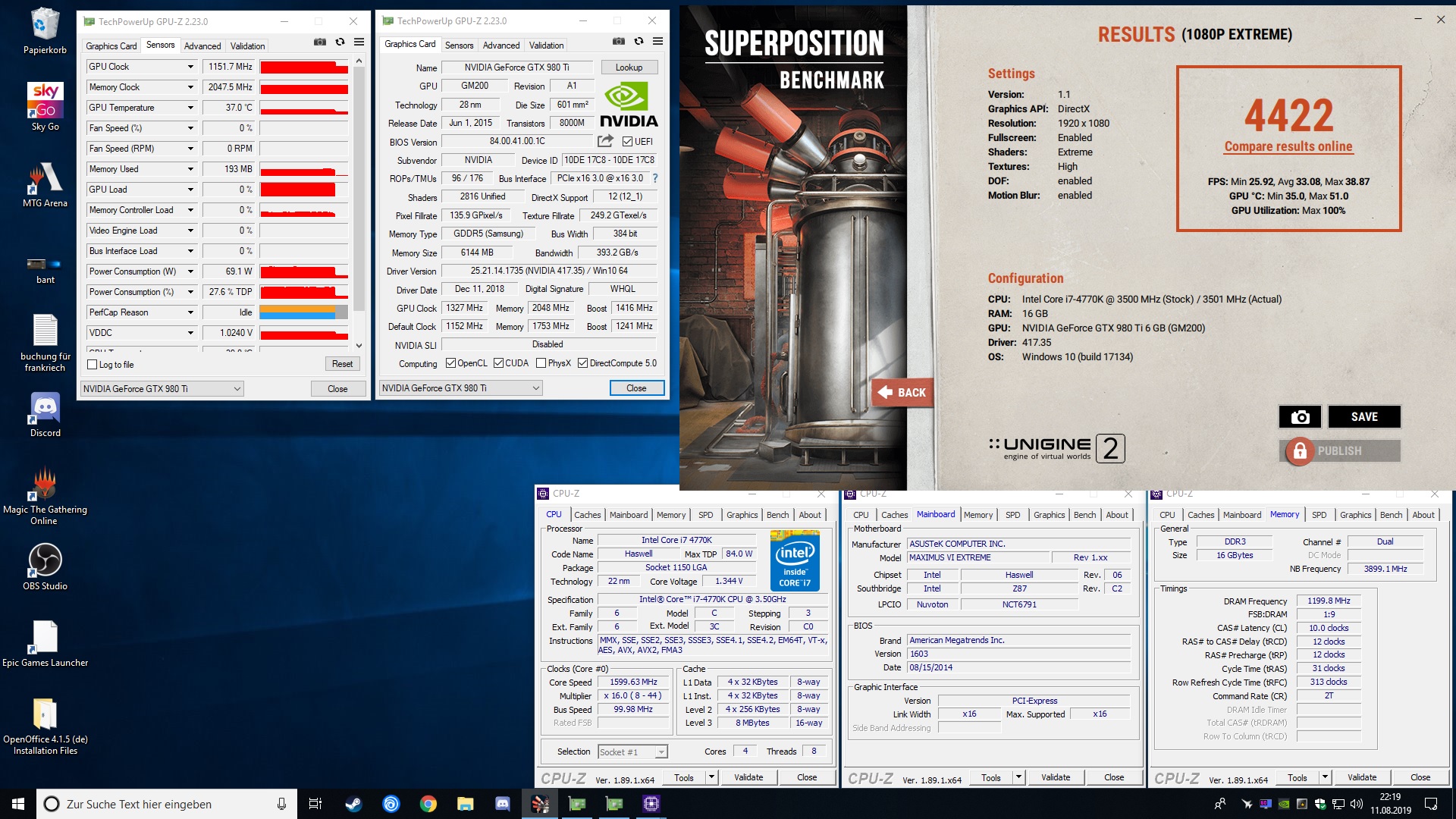Screen dimensions: 1456x819
Task: Toggle PhysX computing checkbox
Action: tap(541, 363)
